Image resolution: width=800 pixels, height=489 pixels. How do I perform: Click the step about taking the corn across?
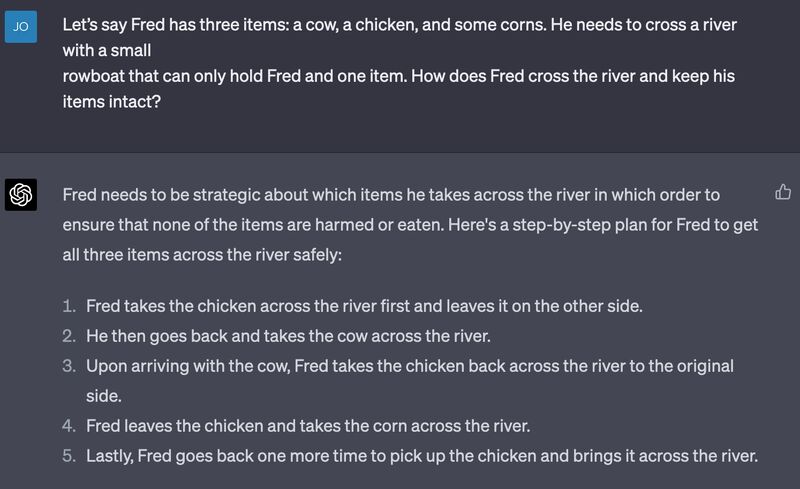307,426
